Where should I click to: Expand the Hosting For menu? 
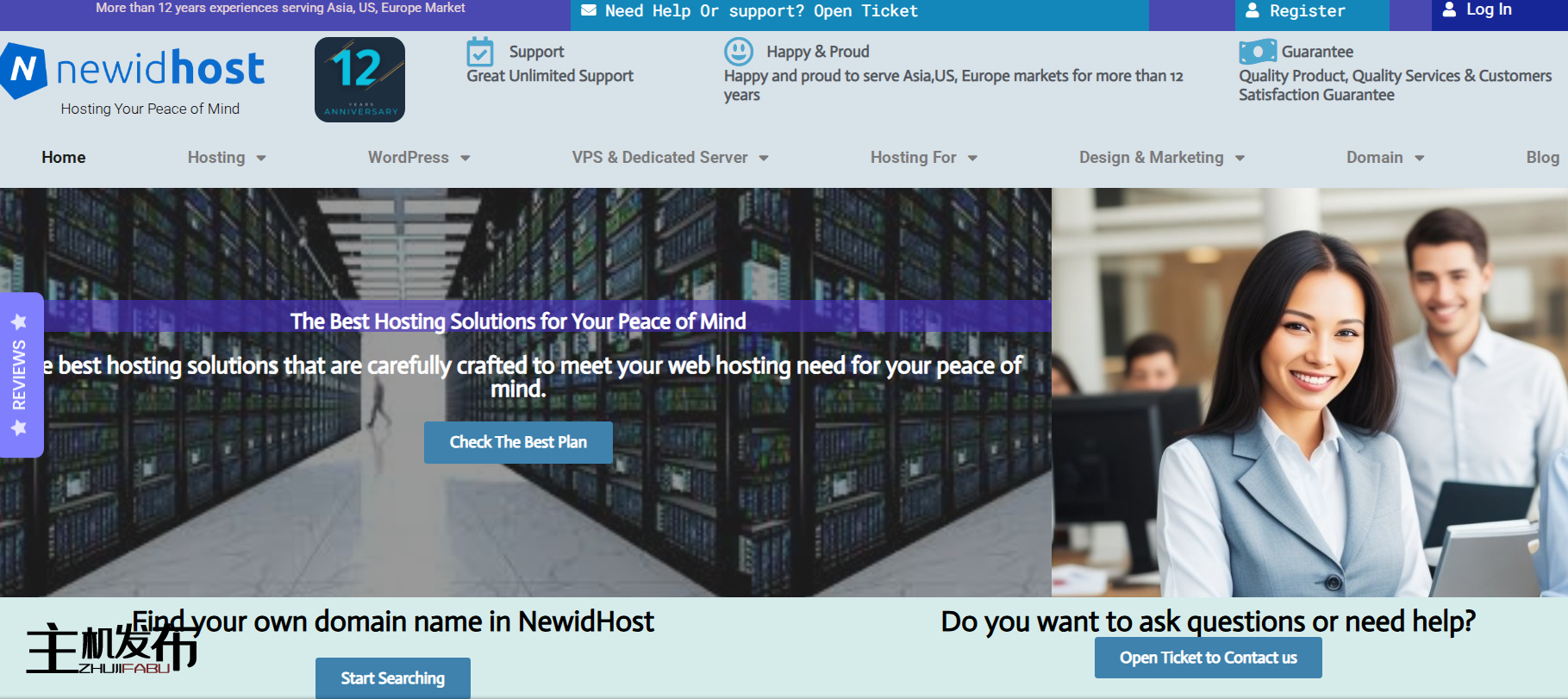click(x=923, y=158)
